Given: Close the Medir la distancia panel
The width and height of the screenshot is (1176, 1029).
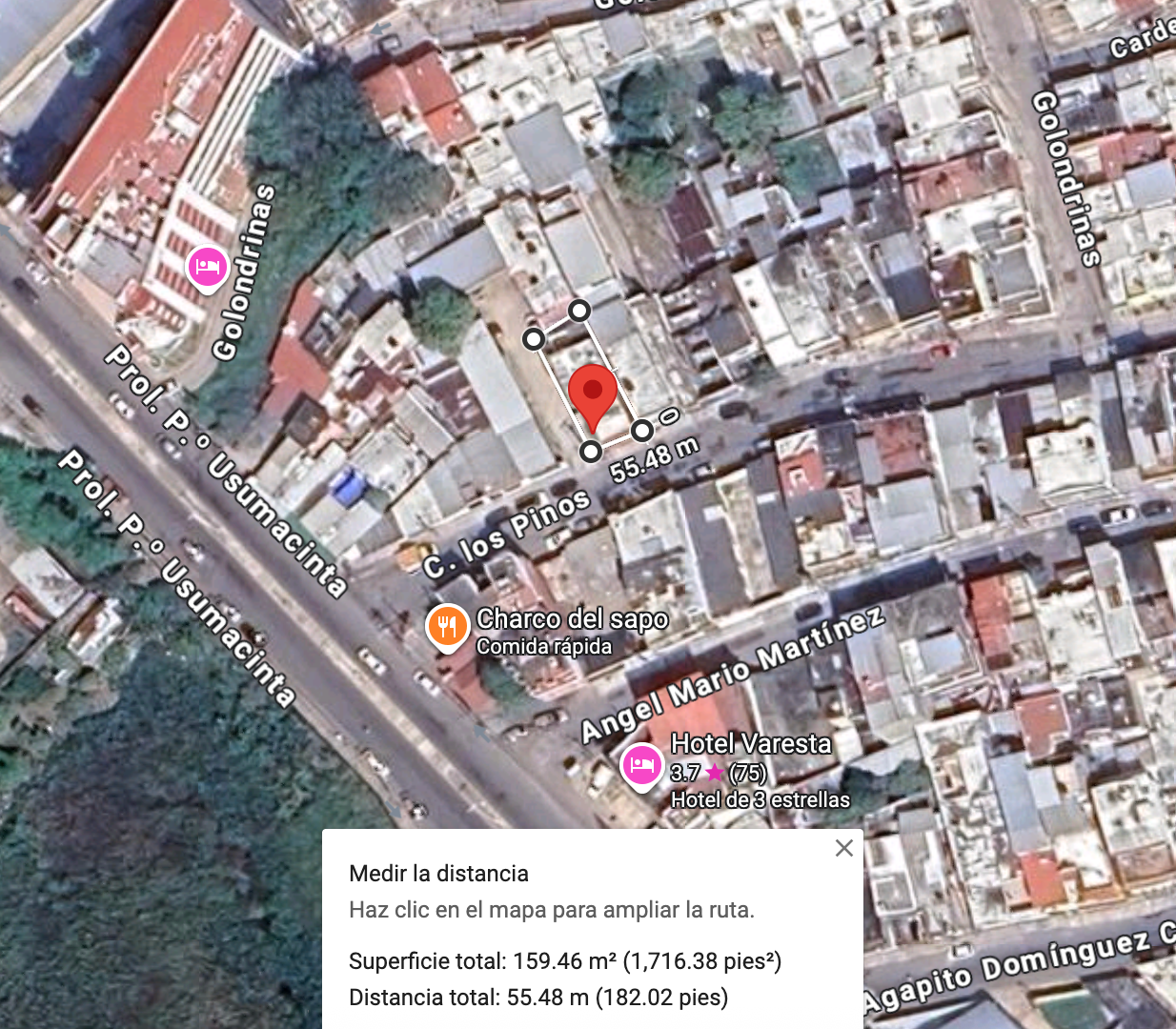Looking at the screenshot, I should point(843,848).
